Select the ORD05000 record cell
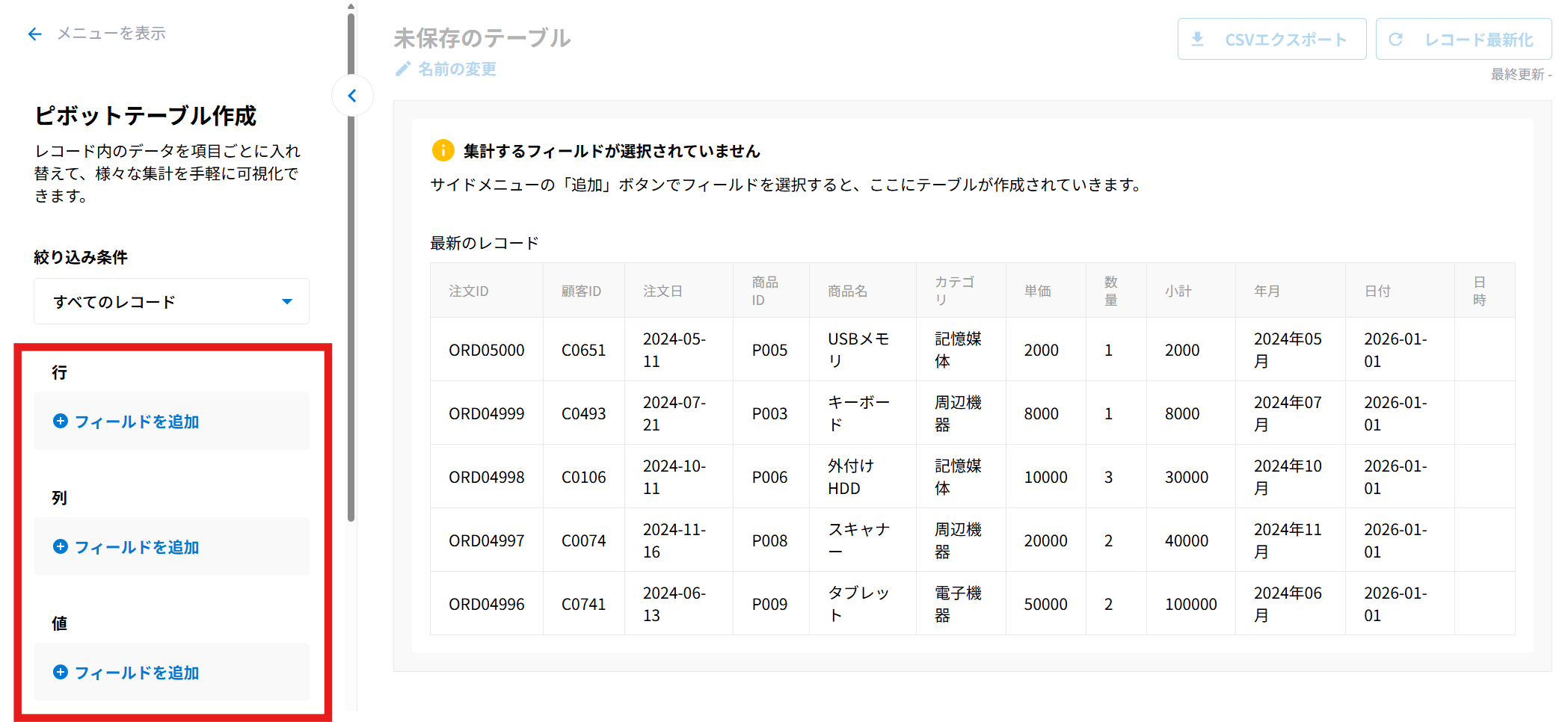1568x722 pixels. coord(486,350)
